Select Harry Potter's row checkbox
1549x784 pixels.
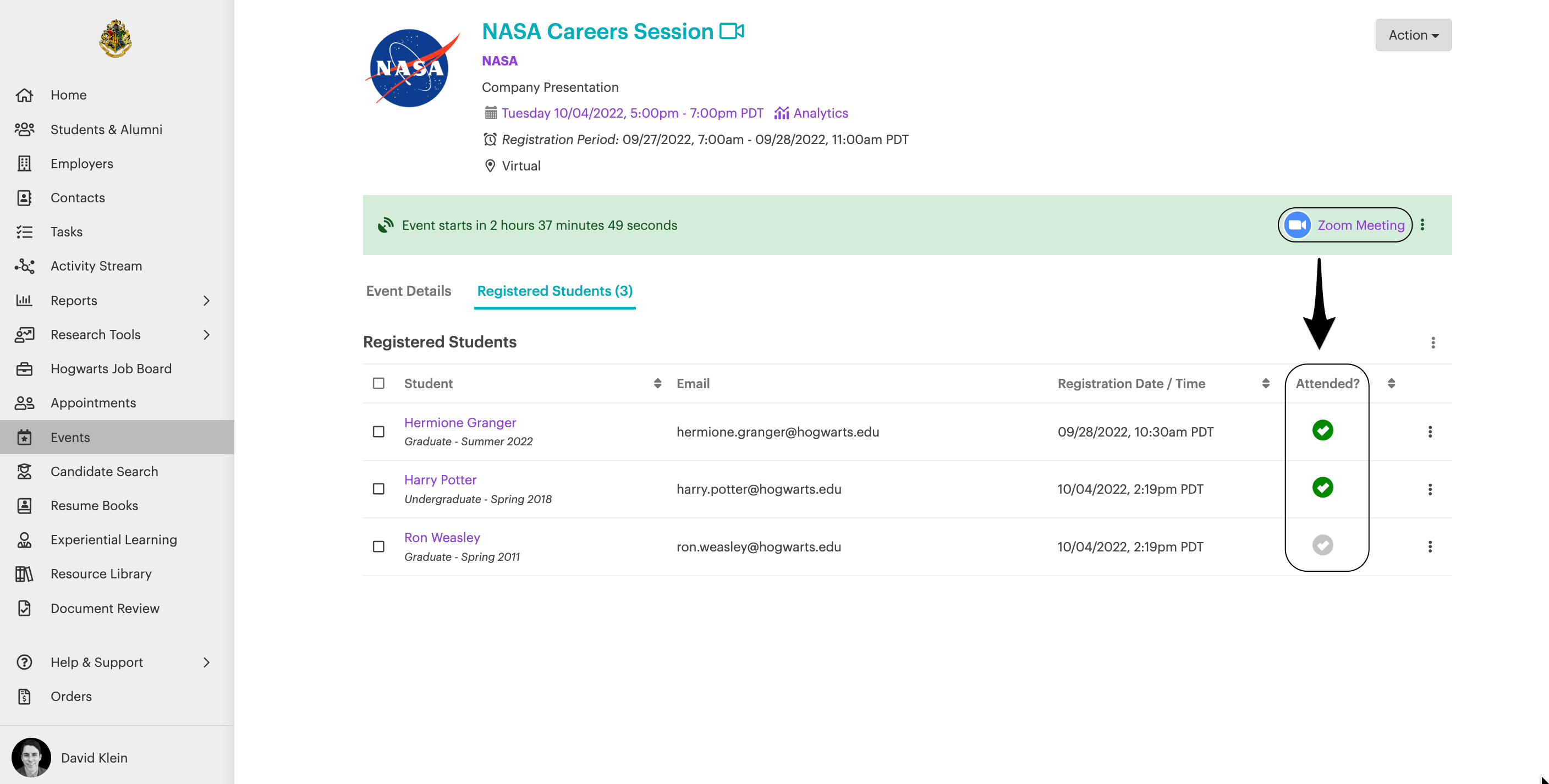click(378, 489)
